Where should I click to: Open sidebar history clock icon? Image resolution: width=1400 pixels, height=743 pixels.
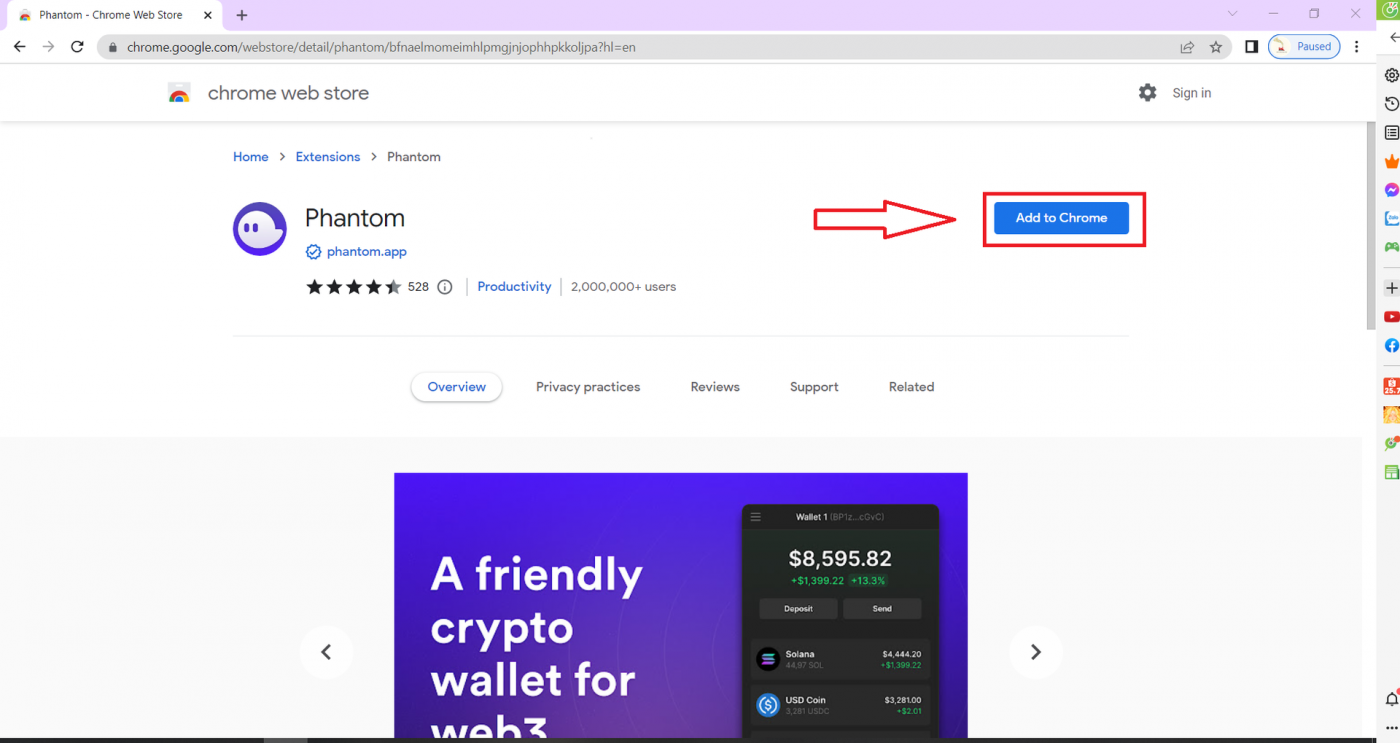1391,104
